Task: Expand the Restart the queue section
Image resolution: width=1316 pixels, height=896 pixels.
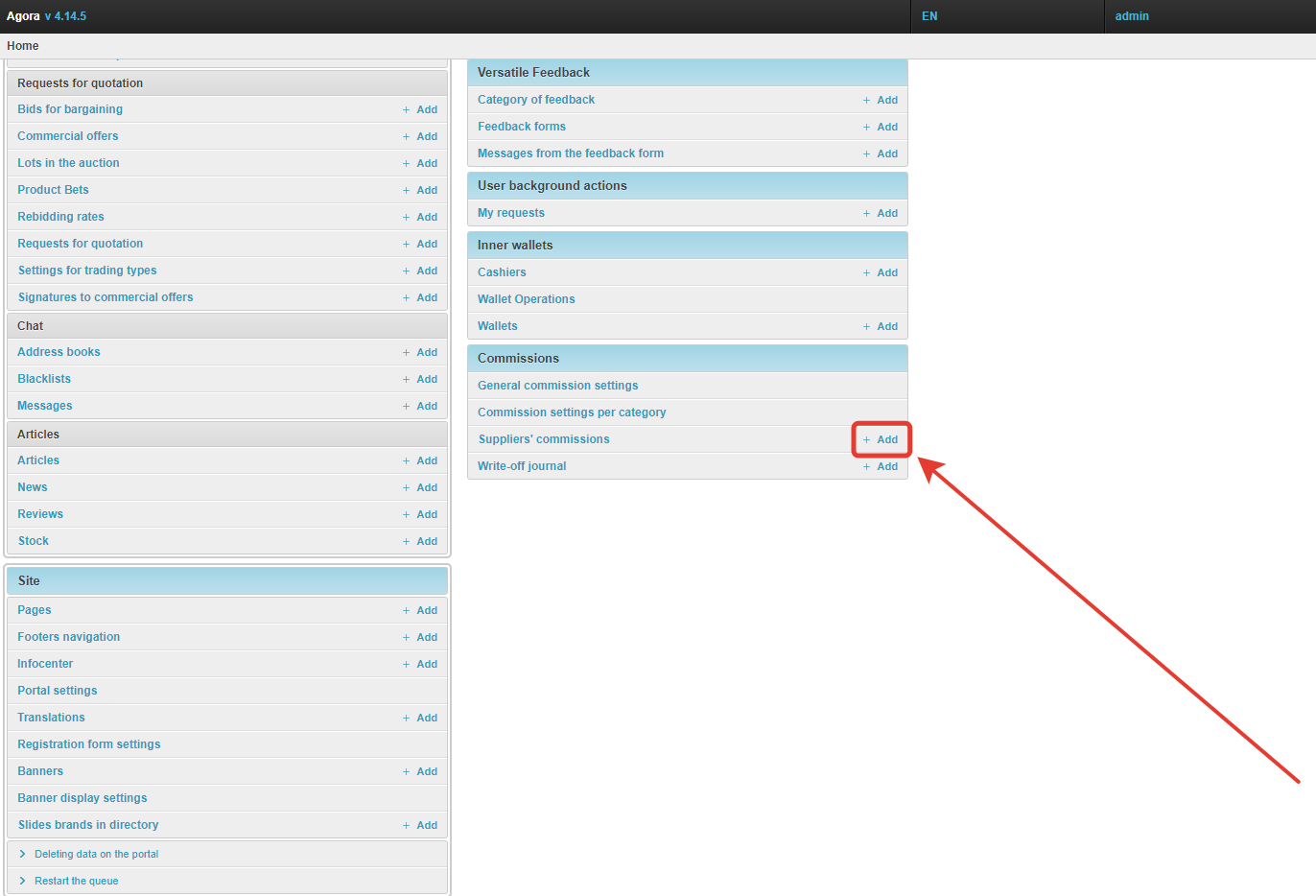Action: tap(76, 881)
